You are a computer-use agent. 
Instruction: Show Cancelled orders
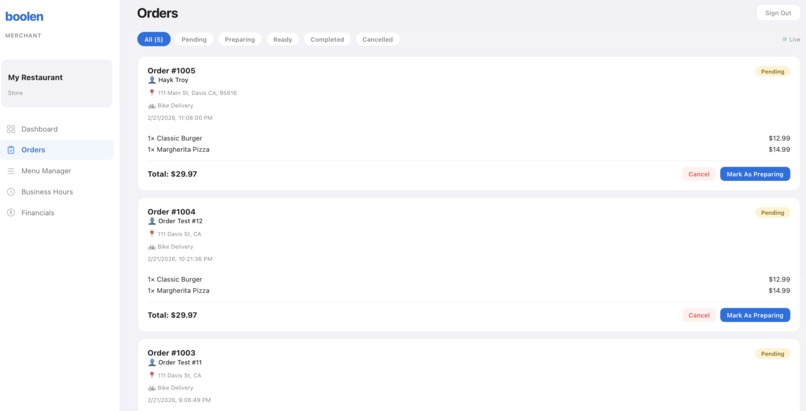coord(377,40)
